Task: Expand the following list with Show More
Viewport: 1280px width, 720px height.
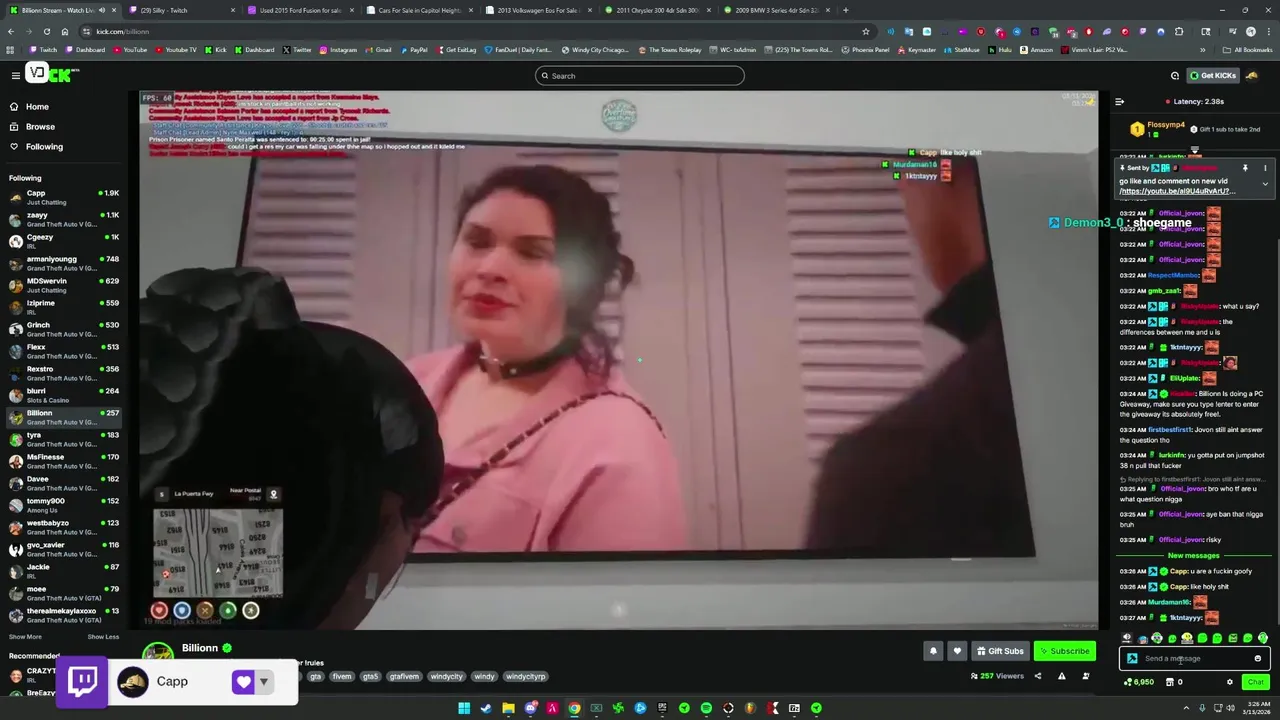Action: (x=25, y=637)
